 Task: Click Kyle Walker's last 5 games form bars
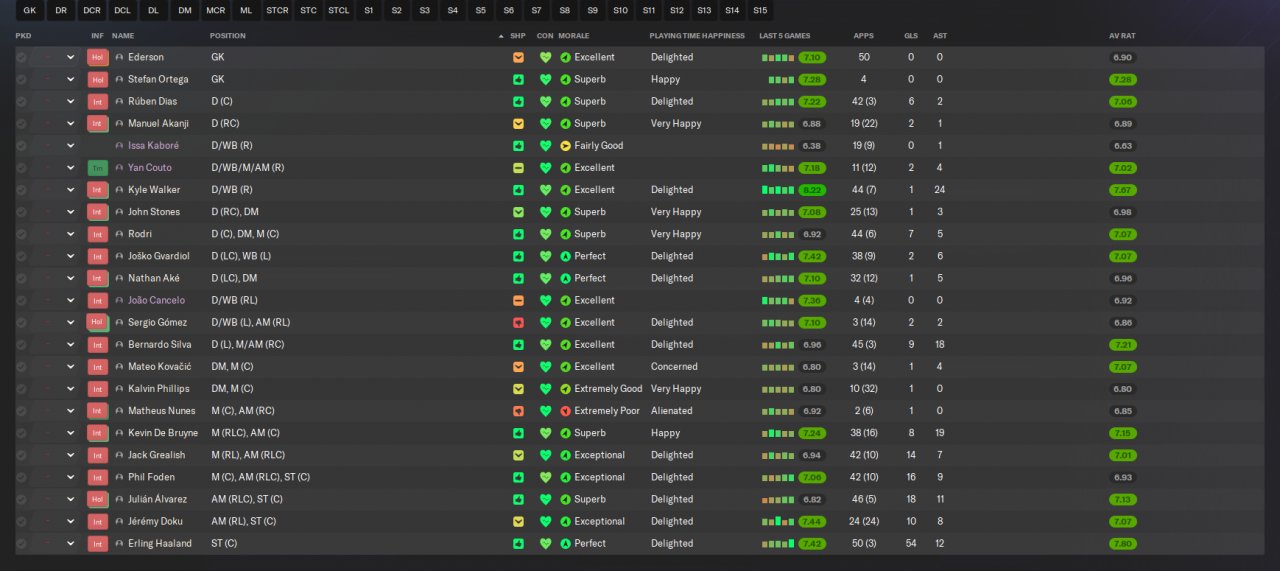point(778,189)
